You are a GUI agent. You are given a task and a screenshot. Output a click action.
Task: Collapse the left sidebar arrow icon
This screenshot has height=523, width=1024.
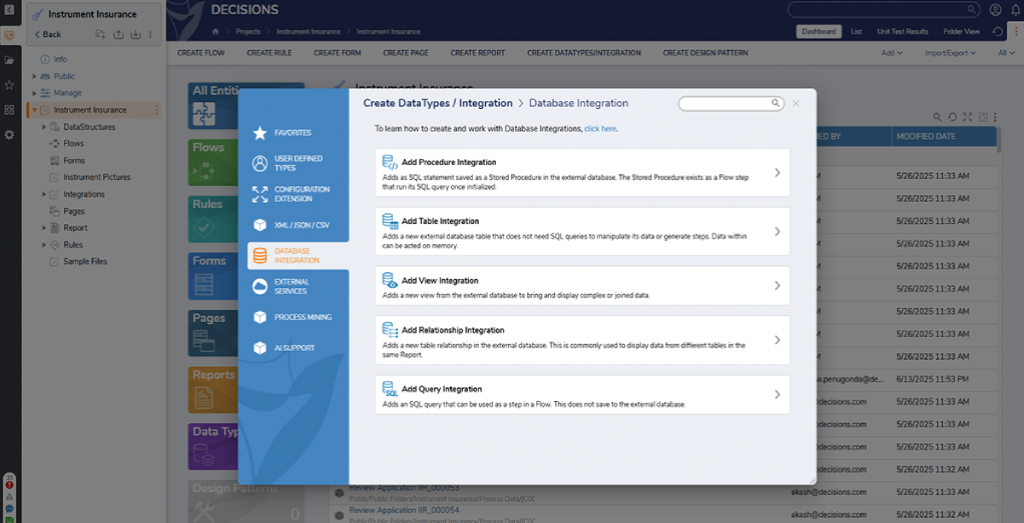9,10
